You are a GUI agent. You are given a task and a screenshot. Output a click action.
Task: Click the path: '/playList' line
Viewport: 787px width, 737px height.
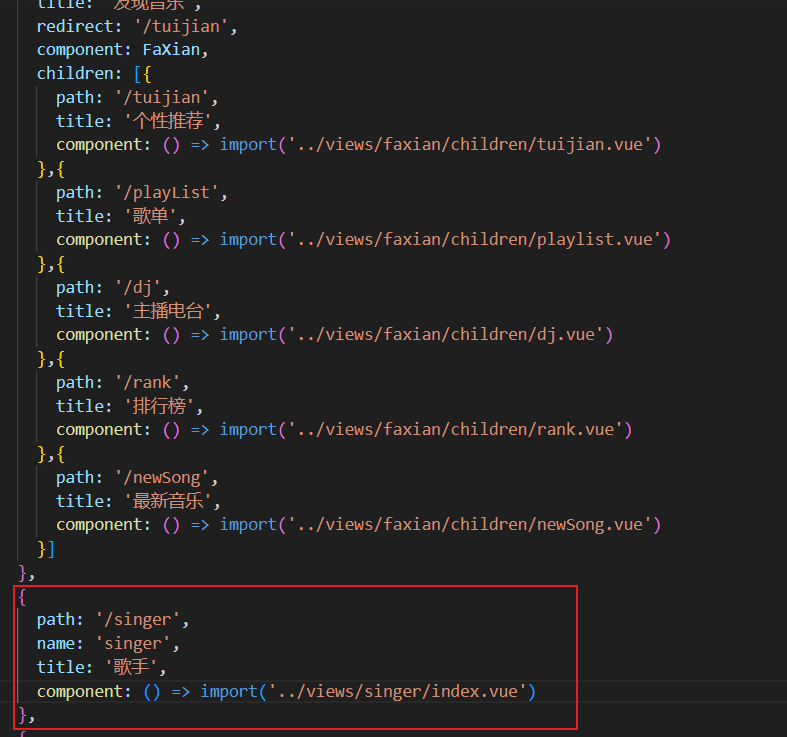tap(142, 192)
